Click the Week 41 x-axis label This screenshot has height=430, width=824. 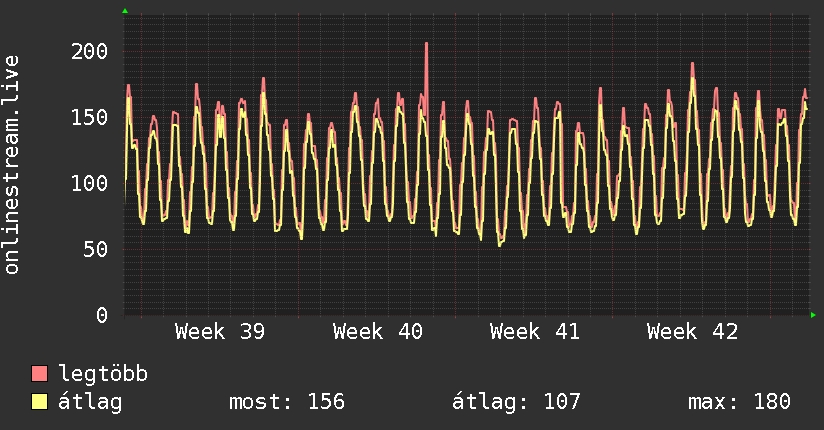click(535, 332)
